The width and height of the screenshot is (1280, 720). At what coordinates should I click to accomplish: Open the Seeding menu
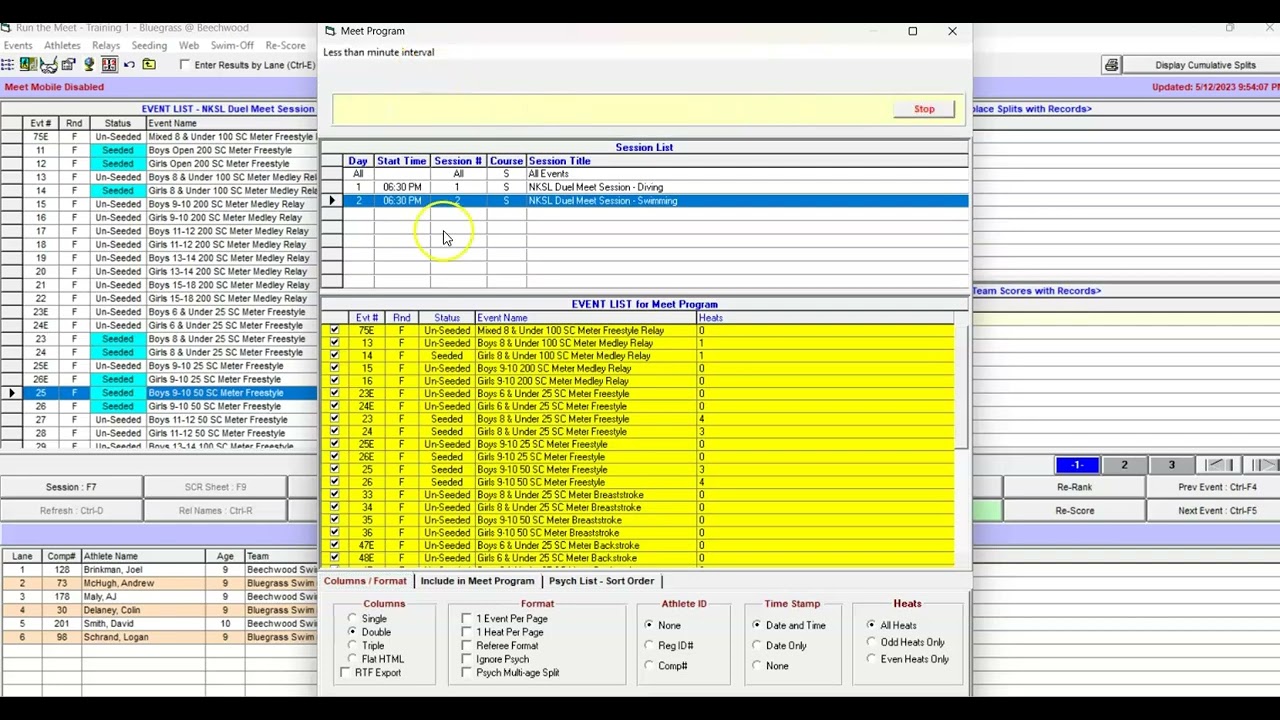point(149,45)
